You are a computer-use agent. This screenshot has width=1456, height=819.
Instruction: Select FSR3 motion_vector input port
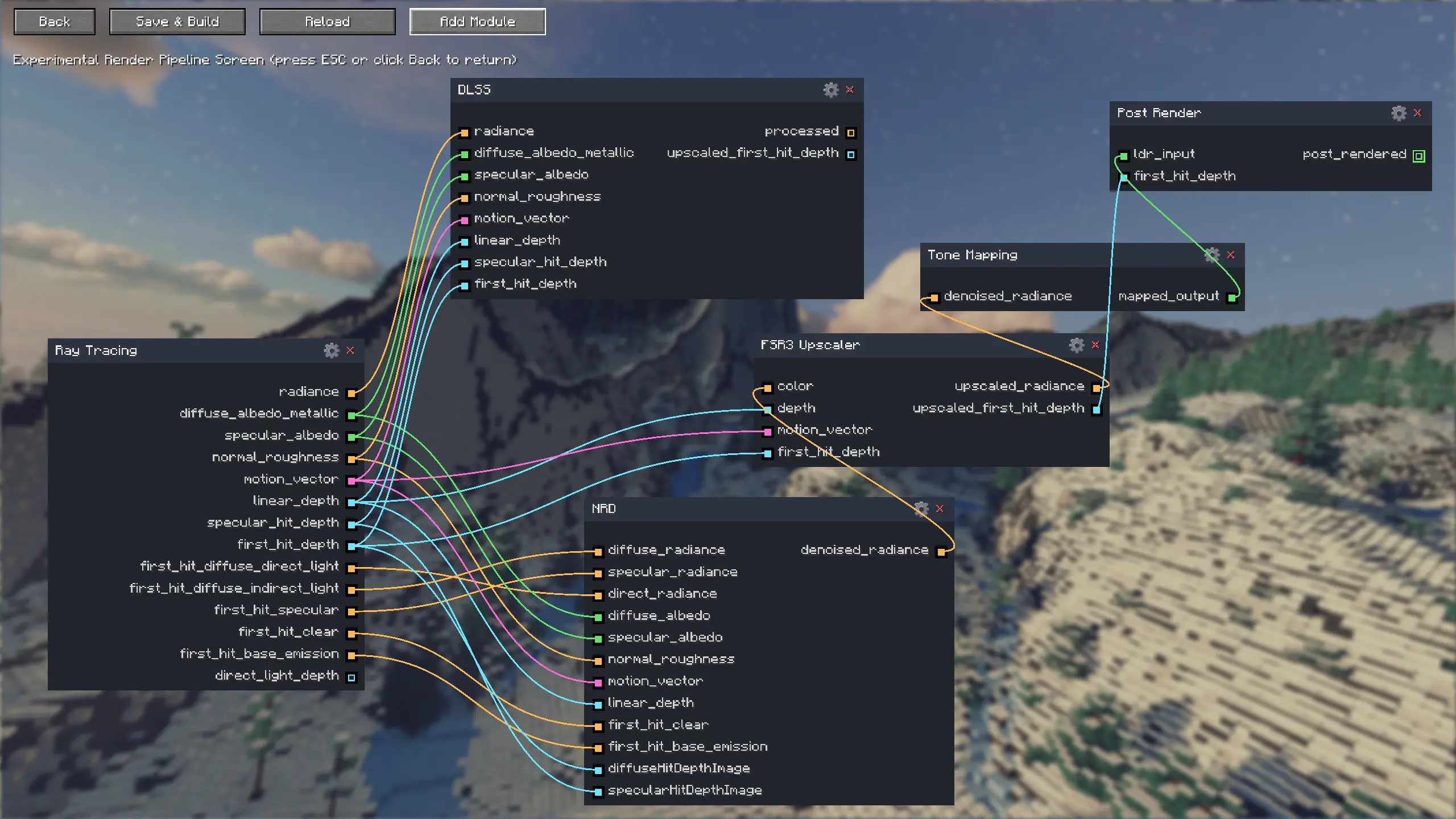(768, 432)
